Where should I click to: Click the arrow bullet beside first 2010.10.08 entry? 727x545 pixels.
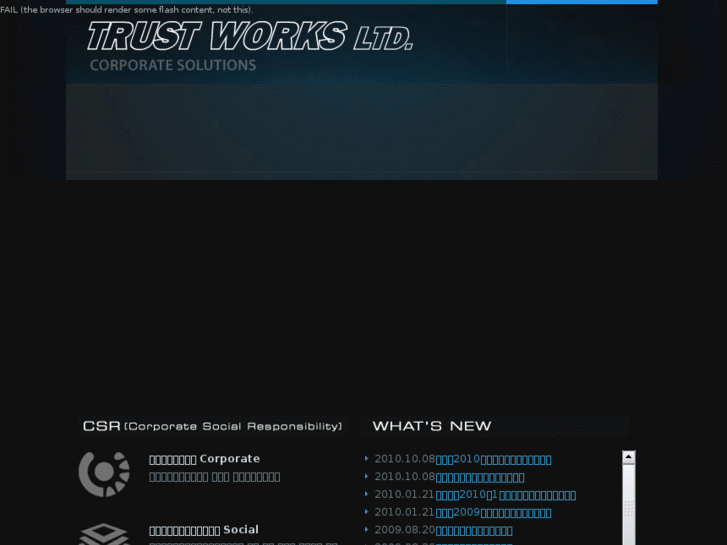(x=366, y=459)
